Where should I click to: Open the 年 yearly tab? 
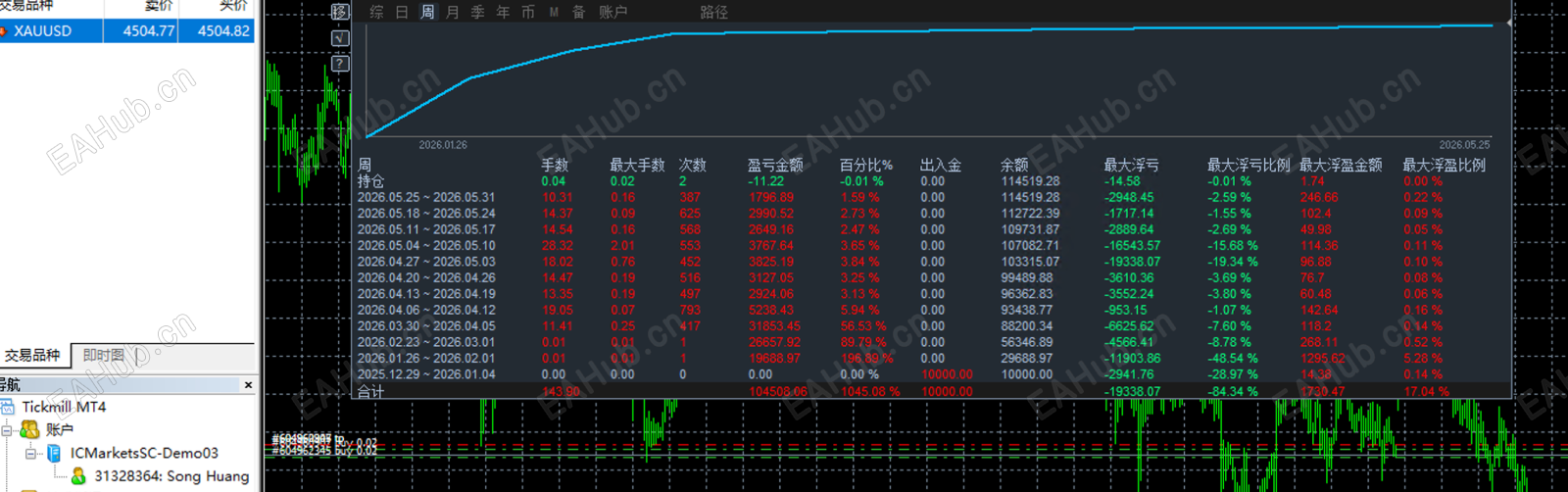[x=503, y=12]
